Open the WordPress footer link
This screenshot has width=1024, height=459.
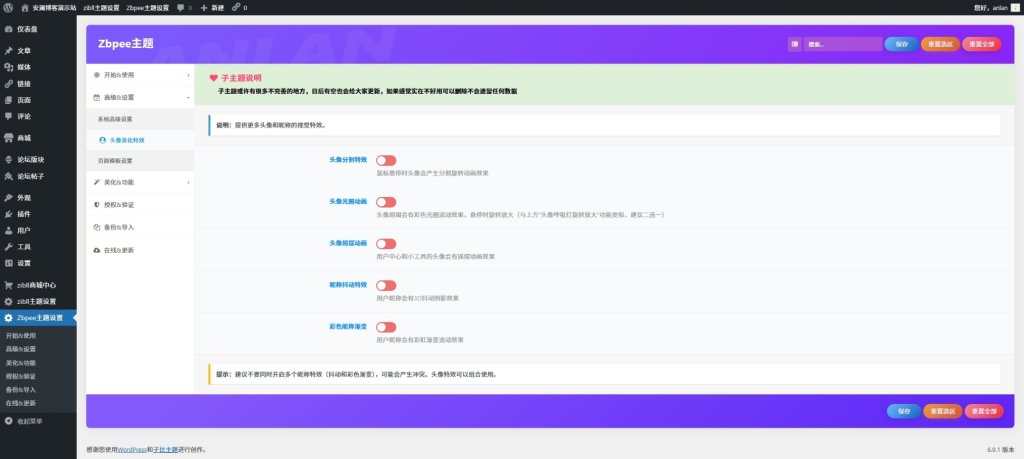point(132,450)
